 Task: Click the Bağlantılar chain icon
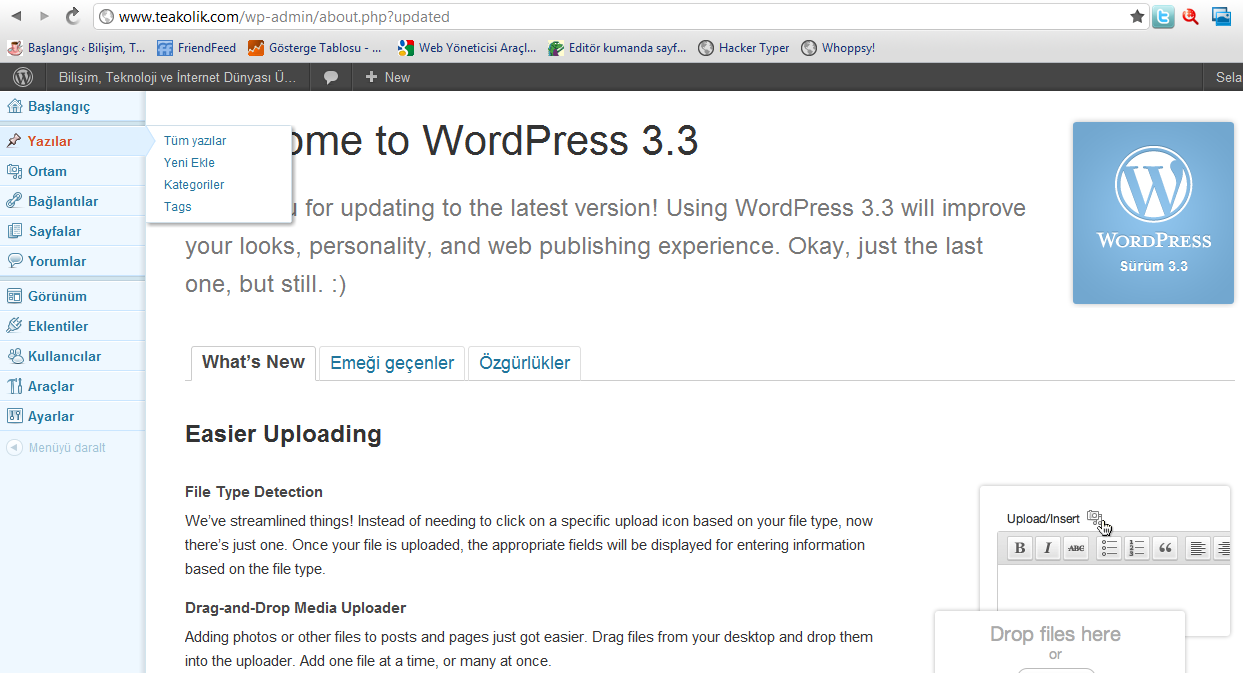(14, 201)
